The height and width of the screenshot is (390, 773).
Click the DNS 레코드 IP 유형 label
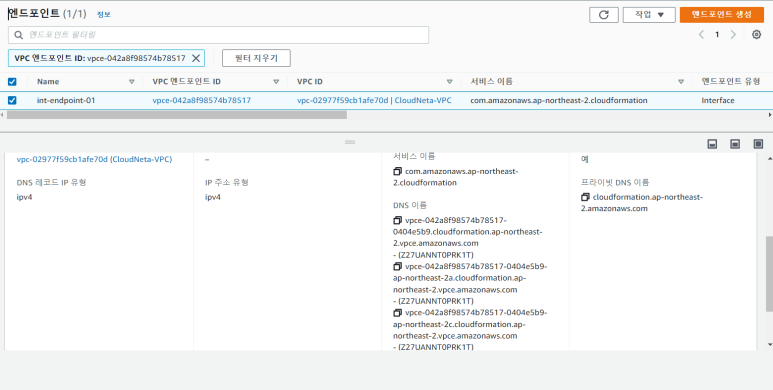coord(51,182)
